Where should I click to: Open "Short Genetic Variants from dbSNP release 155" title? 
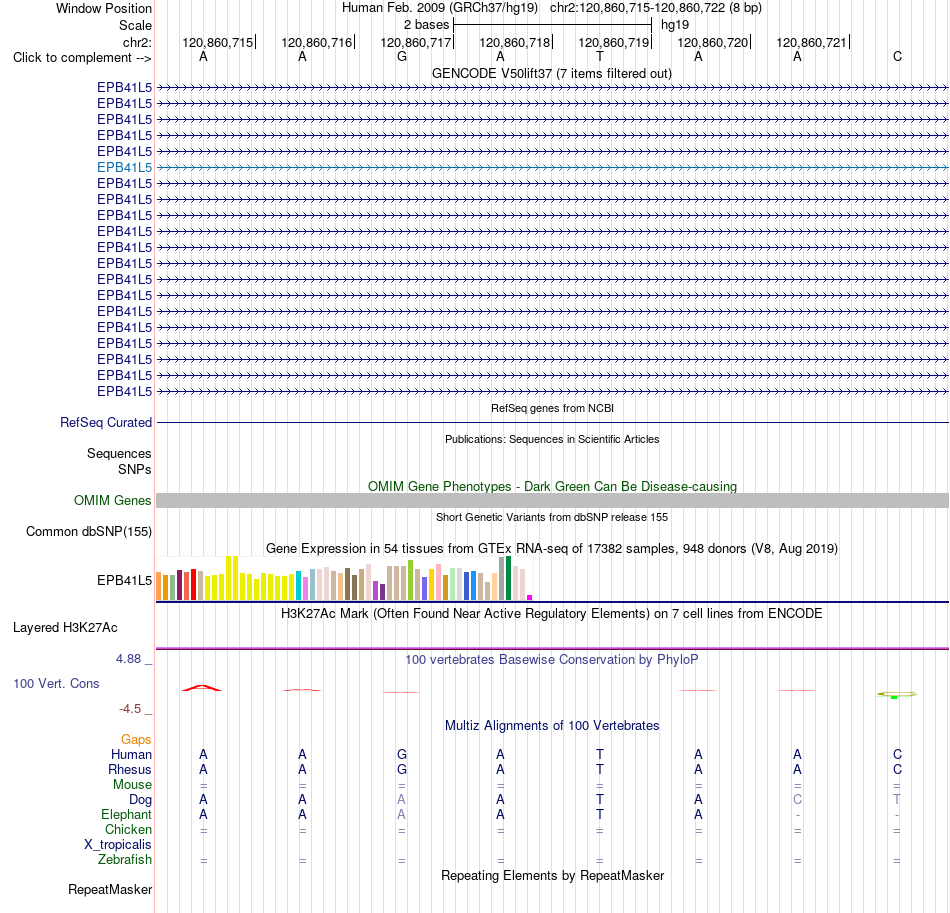click(552, 517)
